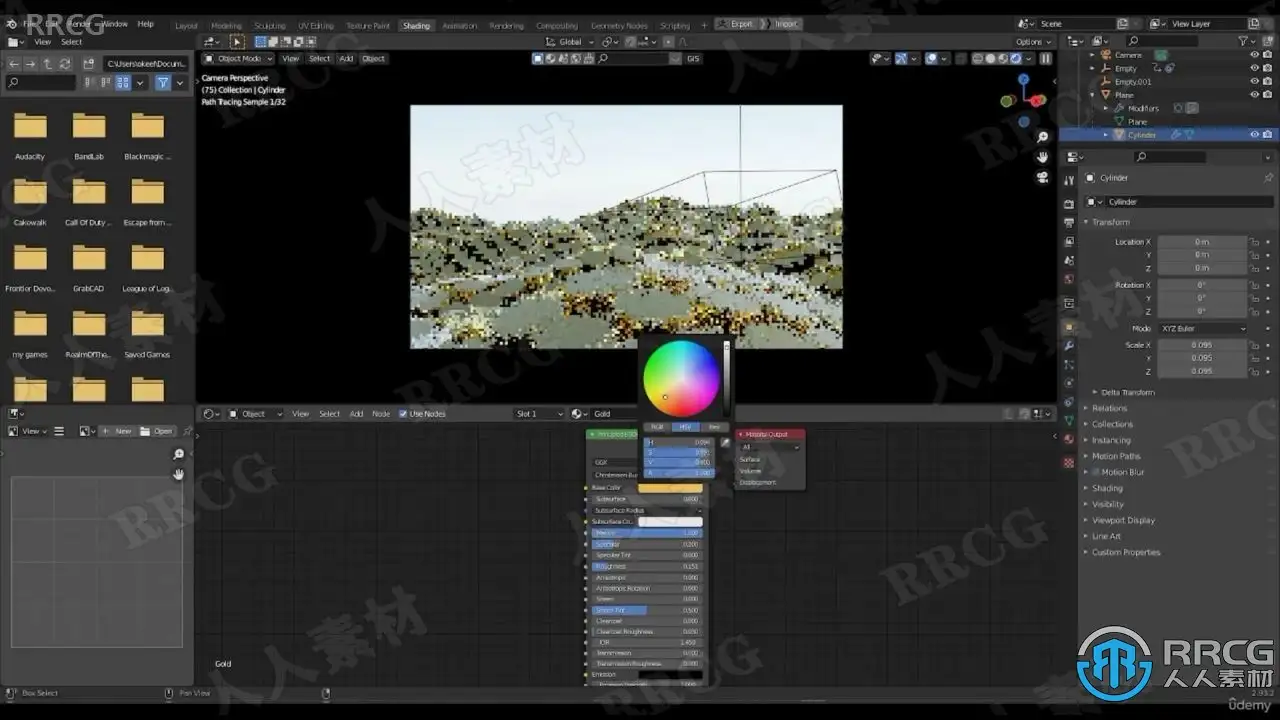This screenshot has width=1280, height=720.
Task: Switch to wireframe viewport shading
Action: pos(978,58)
